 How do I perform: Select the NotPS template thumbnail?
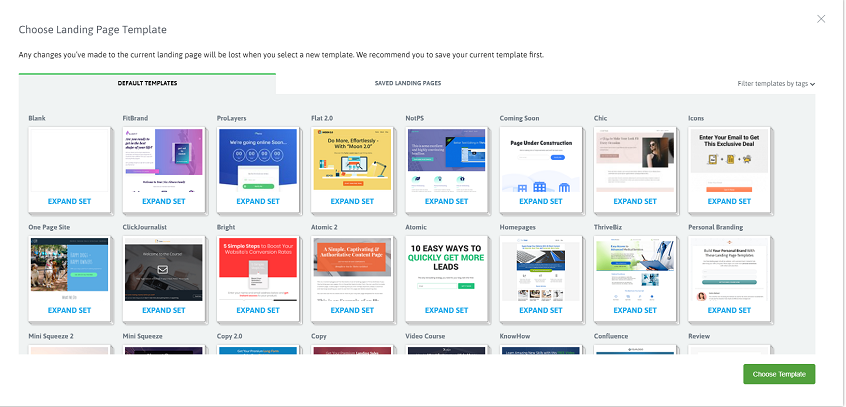pyautogui.click(x=446, y=160)
